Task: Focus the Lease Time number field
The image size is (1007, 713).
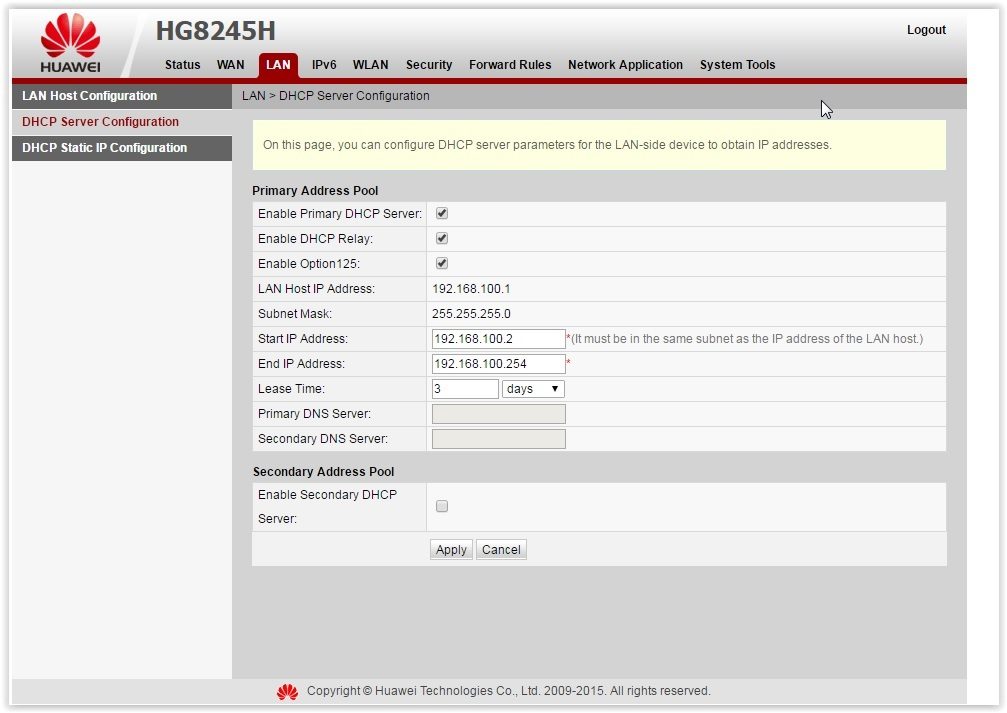Action: coord(465,389)
